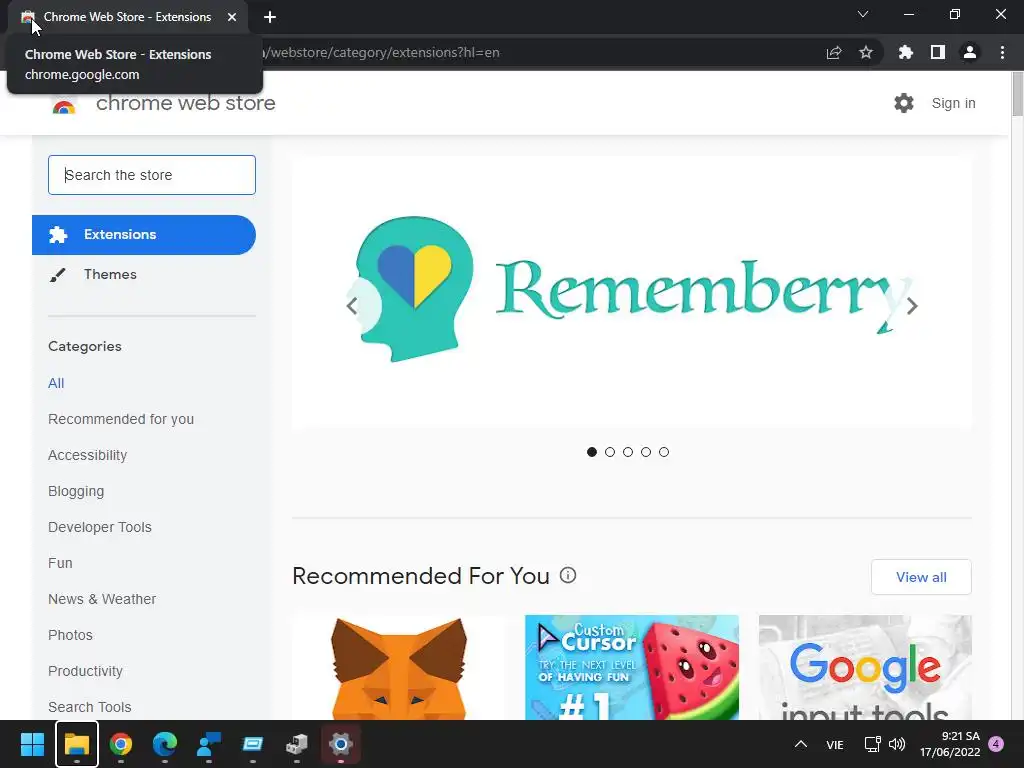This screenshot has width=1024, height=768.
Task: Open the Chrome profile avatar icon
Action: coord(970,52)
